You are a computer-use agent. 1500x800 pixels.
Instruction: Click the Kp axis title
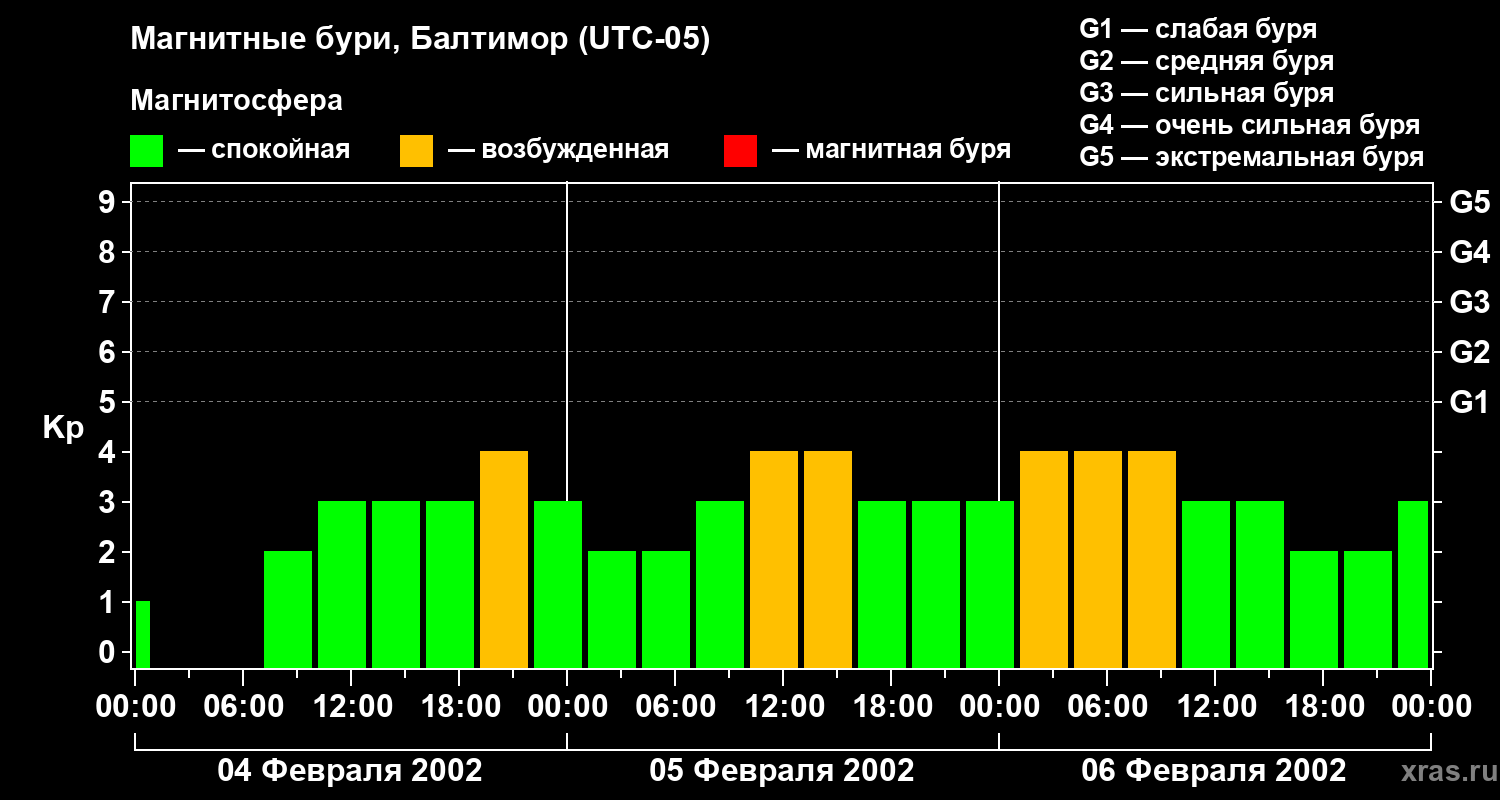click(x=63, y=428)
